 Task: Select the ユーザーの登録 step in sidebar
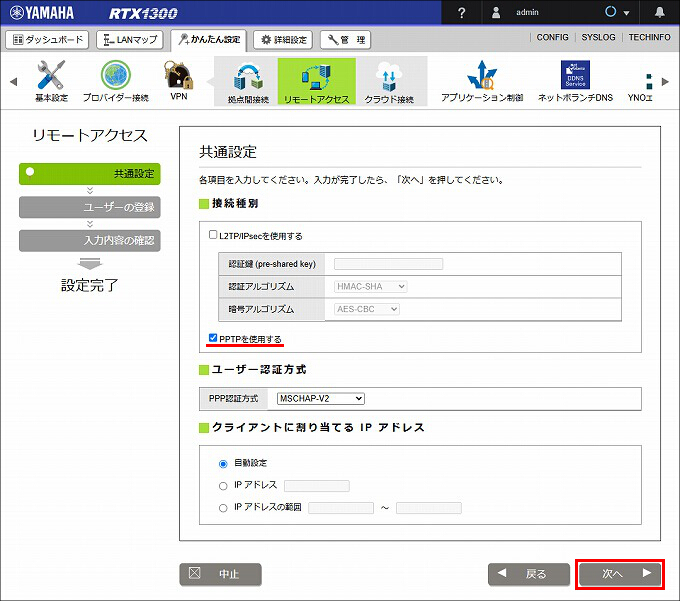pos(90,207)
